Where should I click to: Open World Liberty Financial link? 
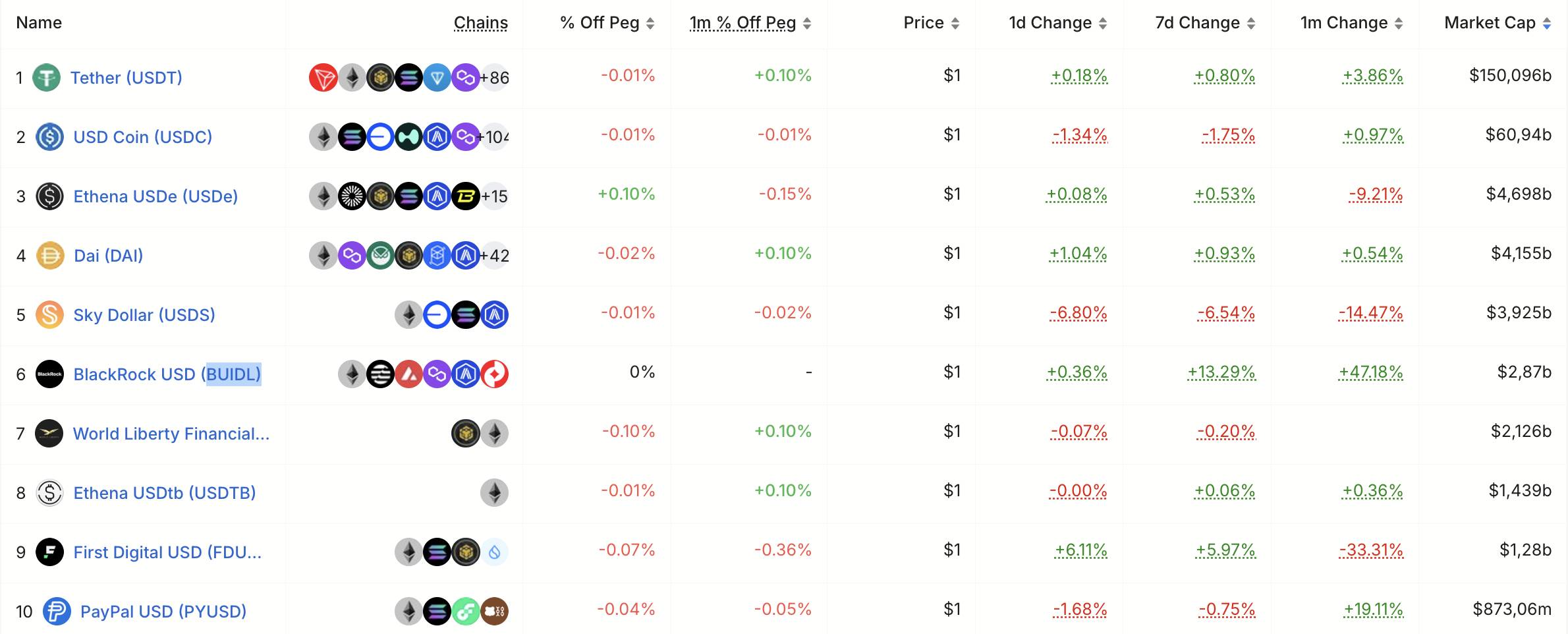171,434
